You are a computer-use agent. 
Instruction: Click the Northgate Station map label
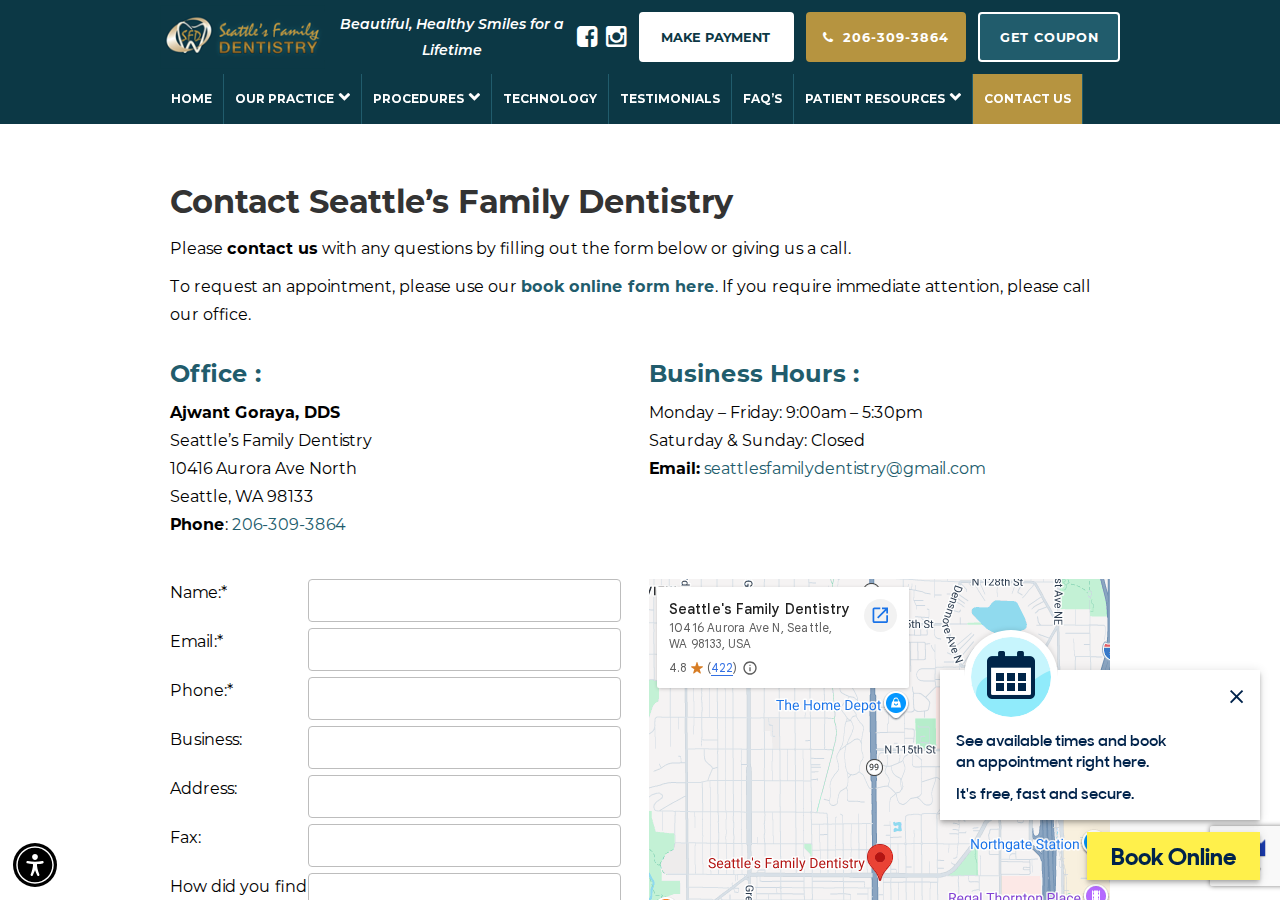click(1025, 844)
